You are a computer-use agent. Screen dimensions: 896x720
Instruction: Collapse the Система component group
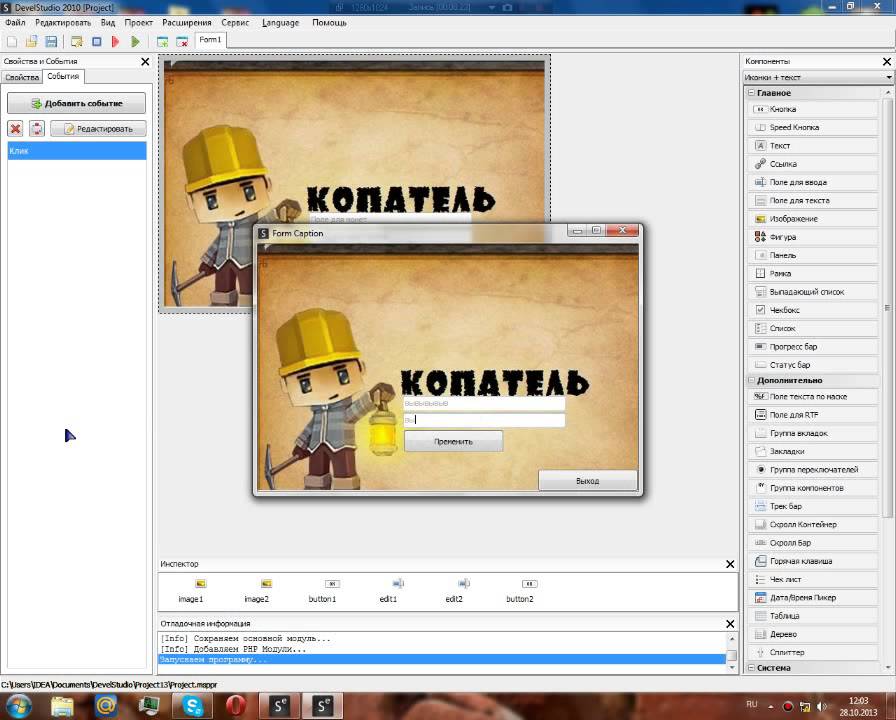click(751, 667)
